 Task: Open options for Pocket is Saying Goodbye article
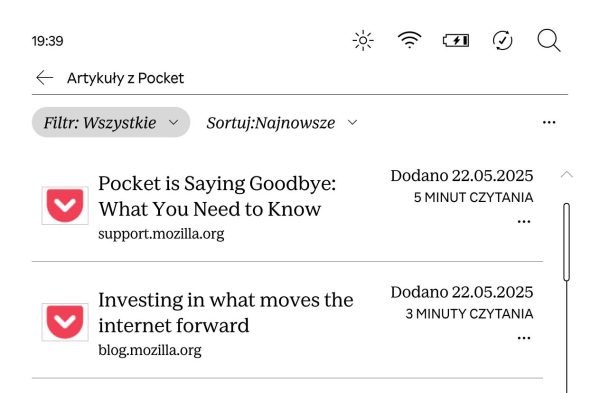pyautogui.click(x=524, y=222)
